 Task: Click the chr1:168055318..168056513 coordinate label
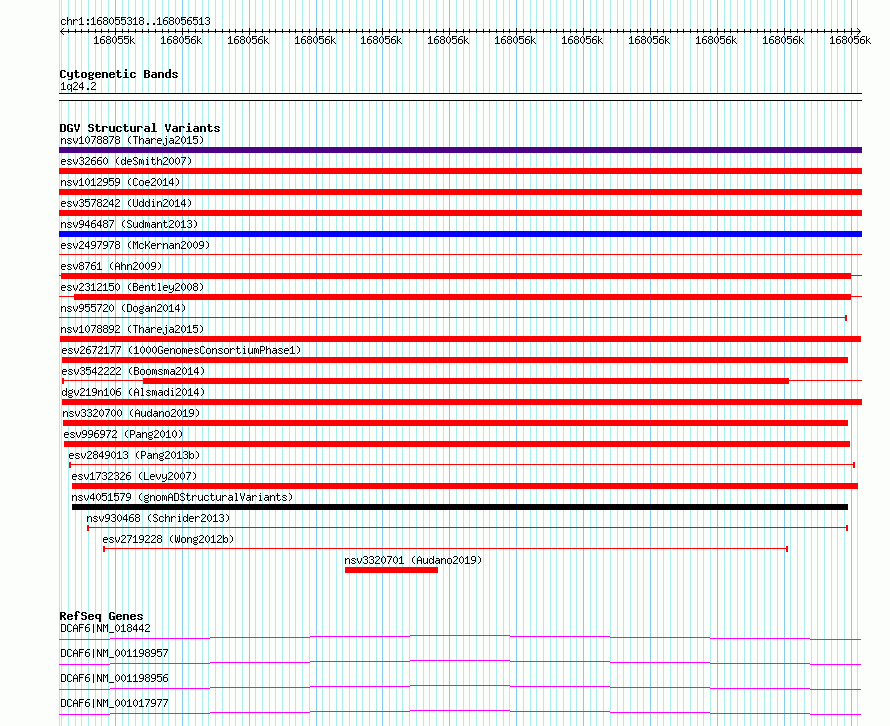click(135, 21)
